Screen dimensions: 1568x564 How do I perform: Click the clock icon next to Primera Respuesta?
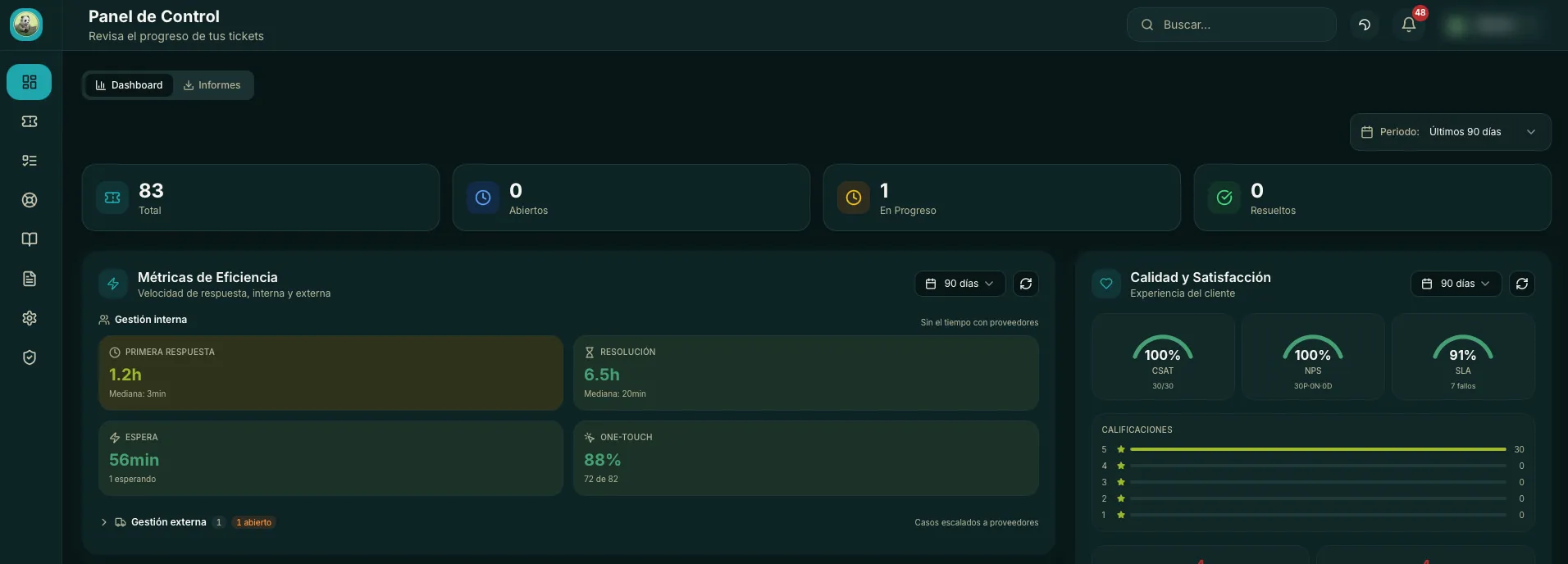click(115, 352)
